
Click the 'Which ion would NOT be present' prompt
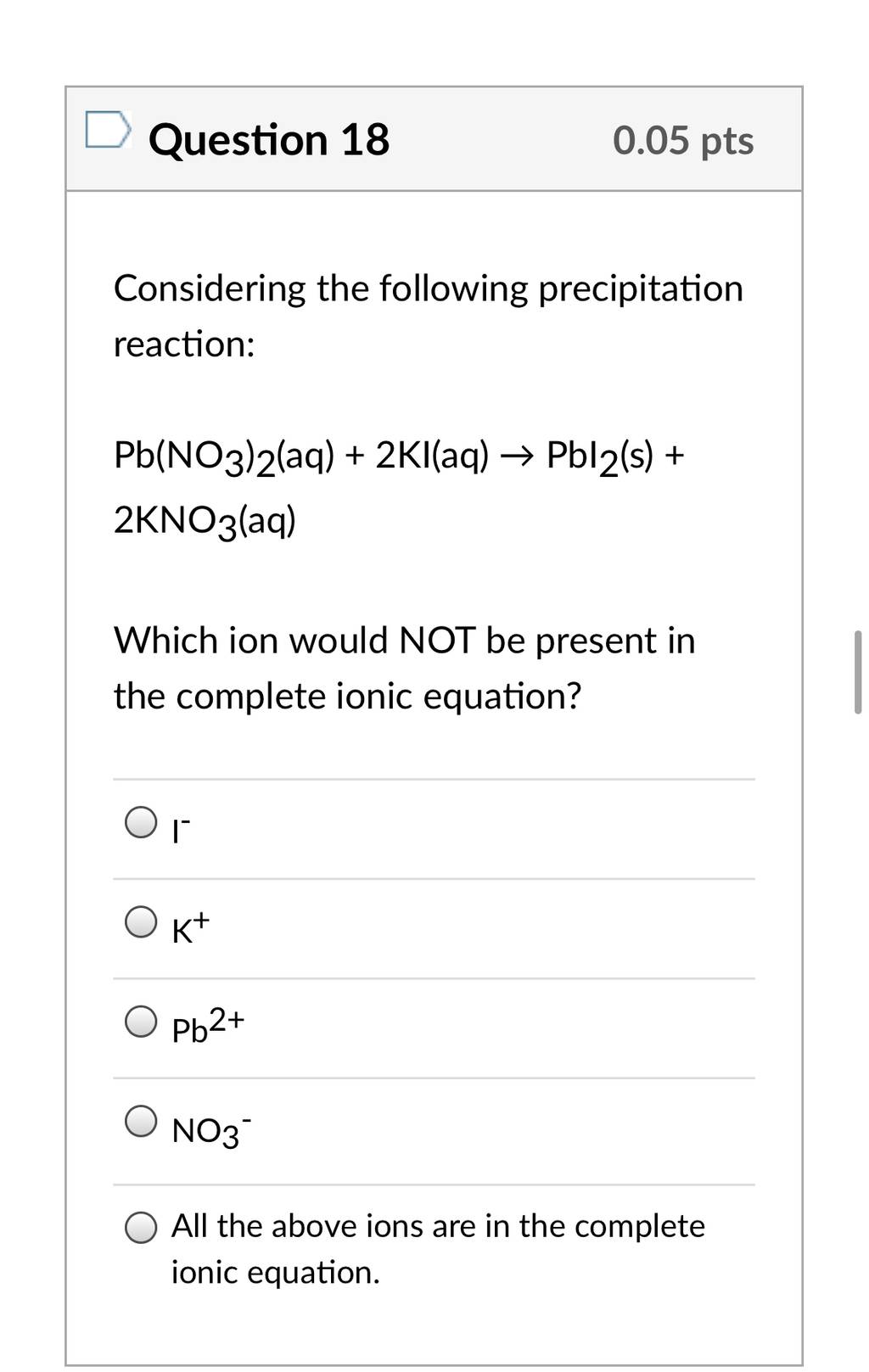(405, 641)
